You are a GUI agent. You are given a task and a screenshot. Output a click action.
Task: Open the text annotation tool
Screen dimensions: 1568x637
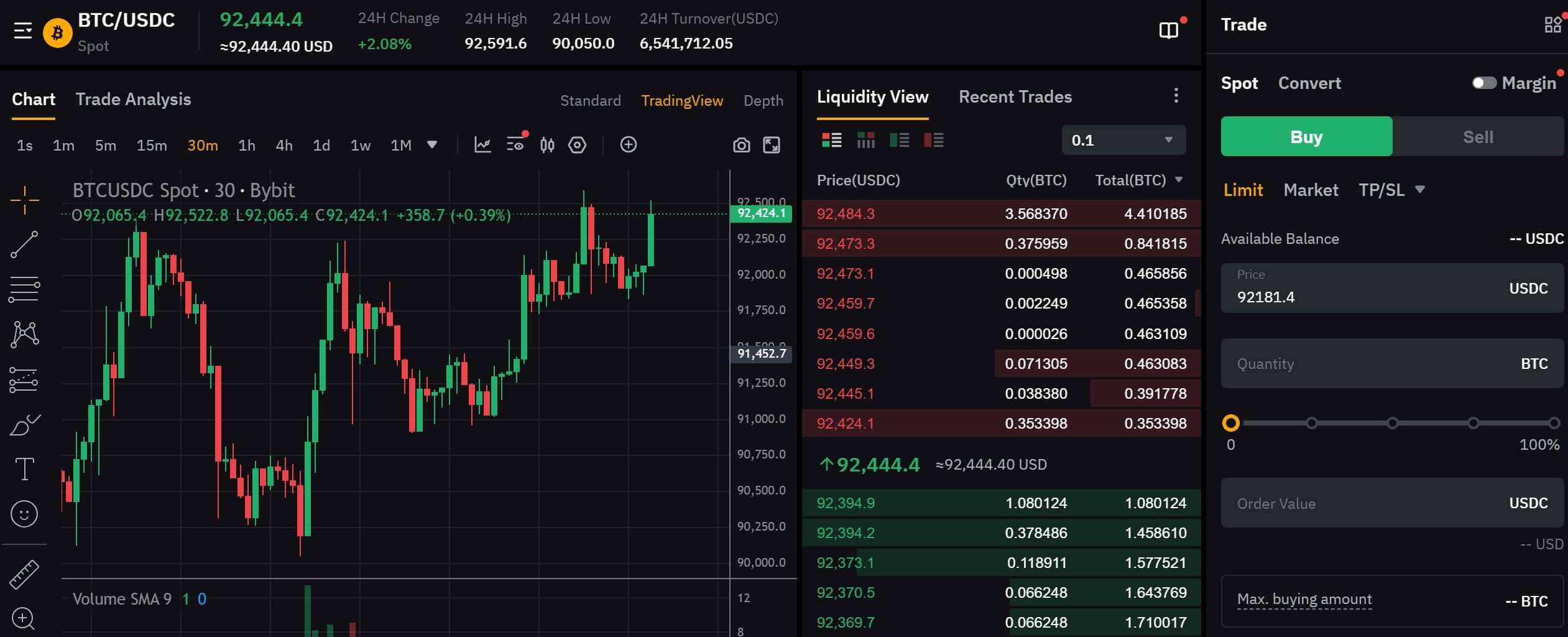(x=24, y=468)
